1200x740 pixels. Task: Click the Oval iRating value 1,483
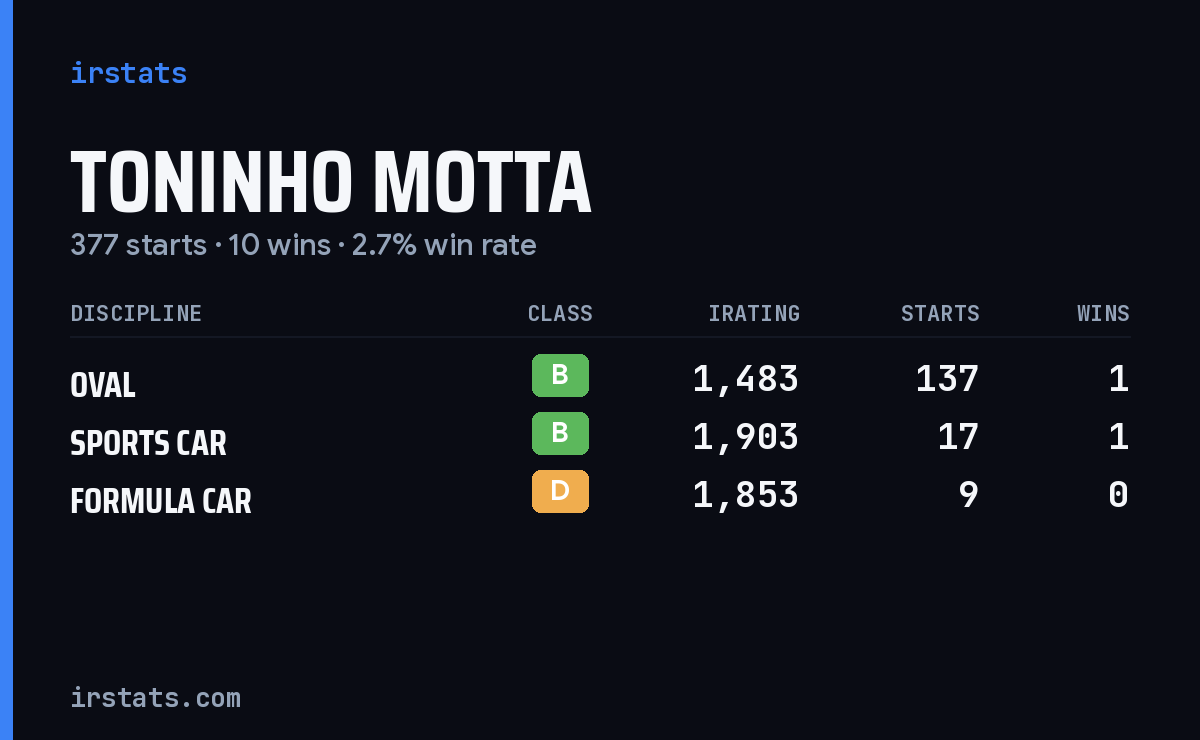pyautogui.click(x=746, y=379)
